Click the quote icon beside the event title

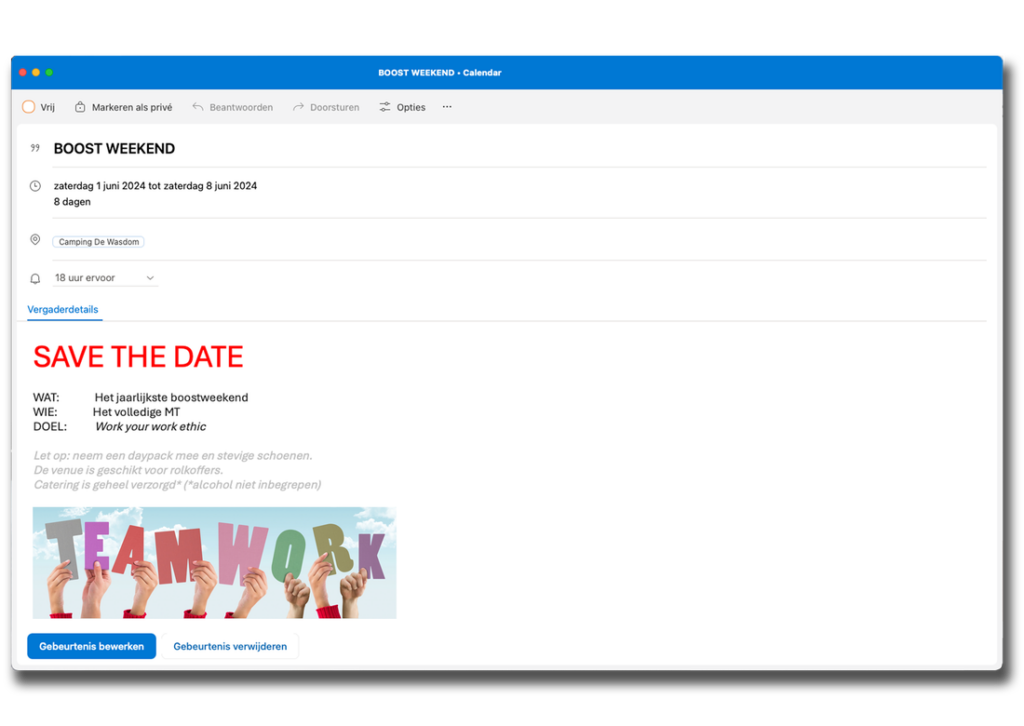(x=35, y=148)
